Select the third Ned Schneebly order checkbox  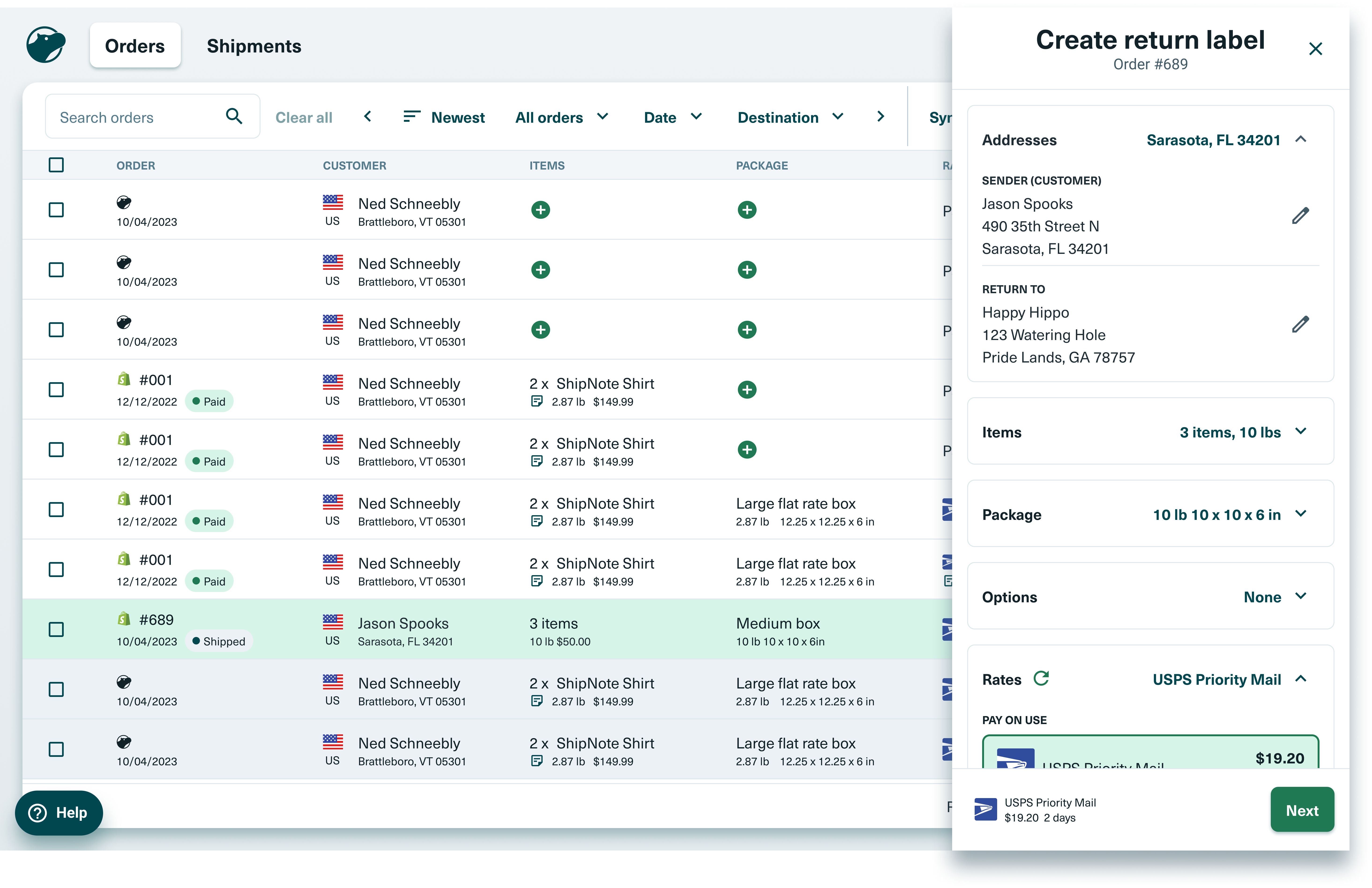click(56, 330)
